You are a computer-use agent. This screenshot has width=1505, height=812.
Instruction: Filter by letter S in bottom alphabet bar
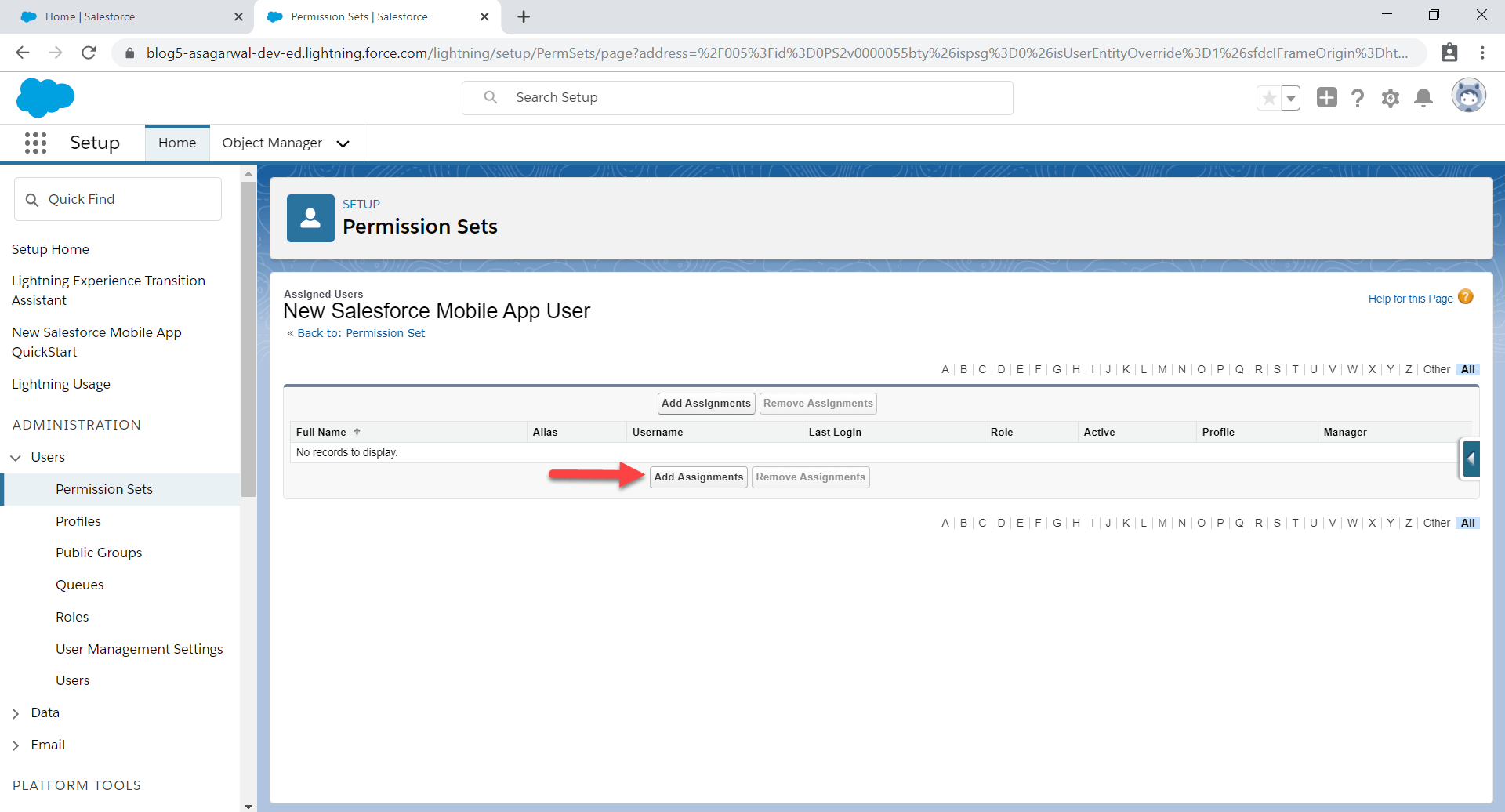click(x=1277, y=523)
